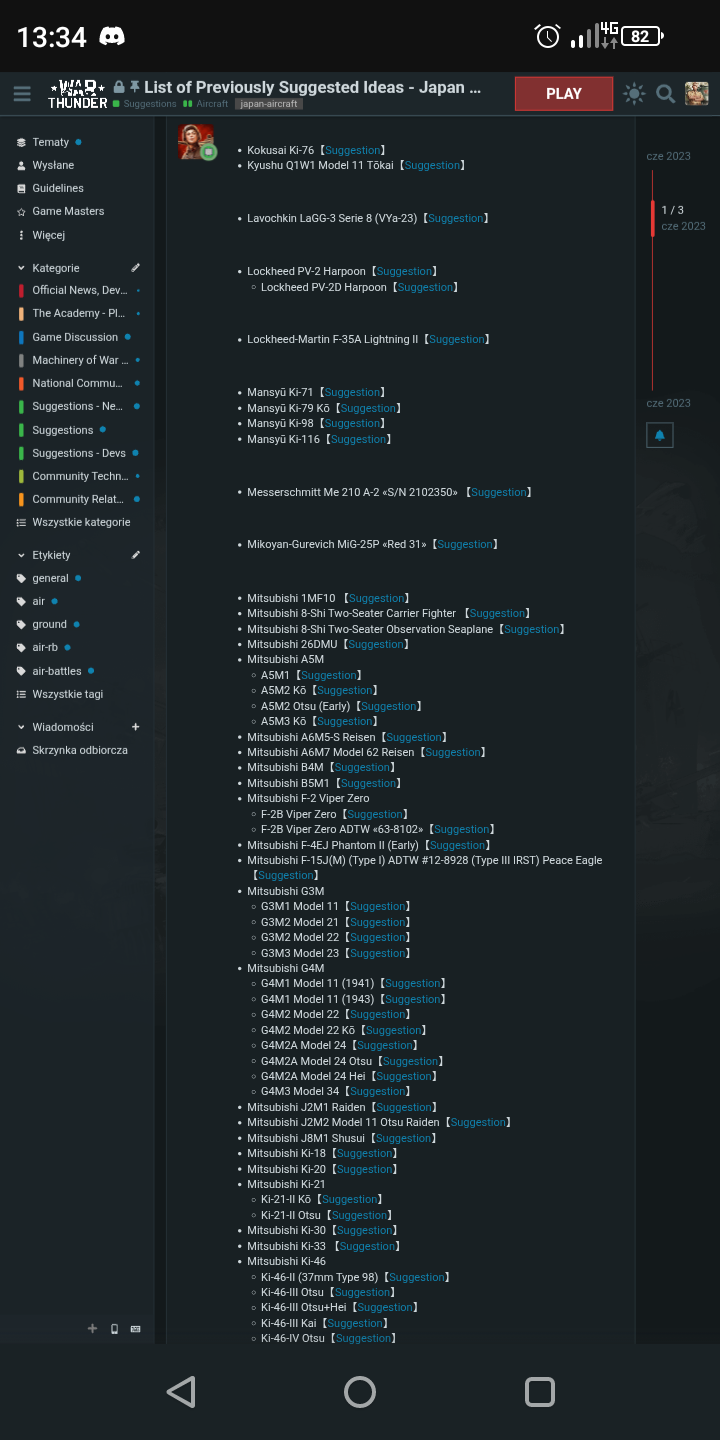
Task: Click the War Thunder logo
Action: click(x=78, y=94)
